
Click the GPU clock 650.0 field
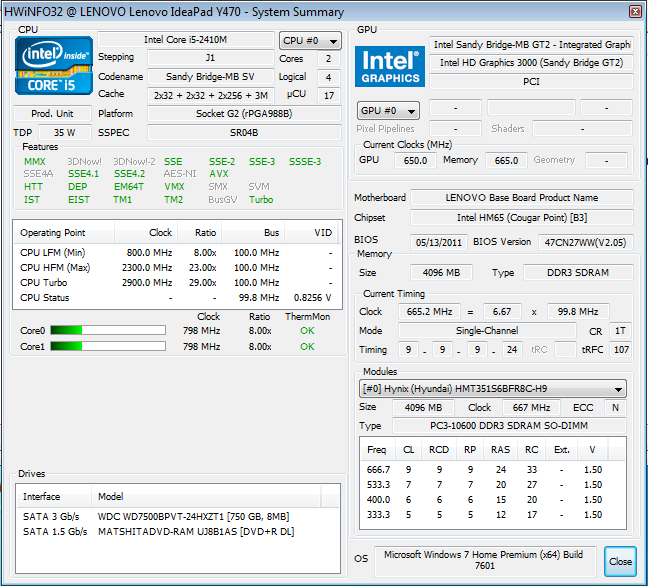(x=415, y=160)
